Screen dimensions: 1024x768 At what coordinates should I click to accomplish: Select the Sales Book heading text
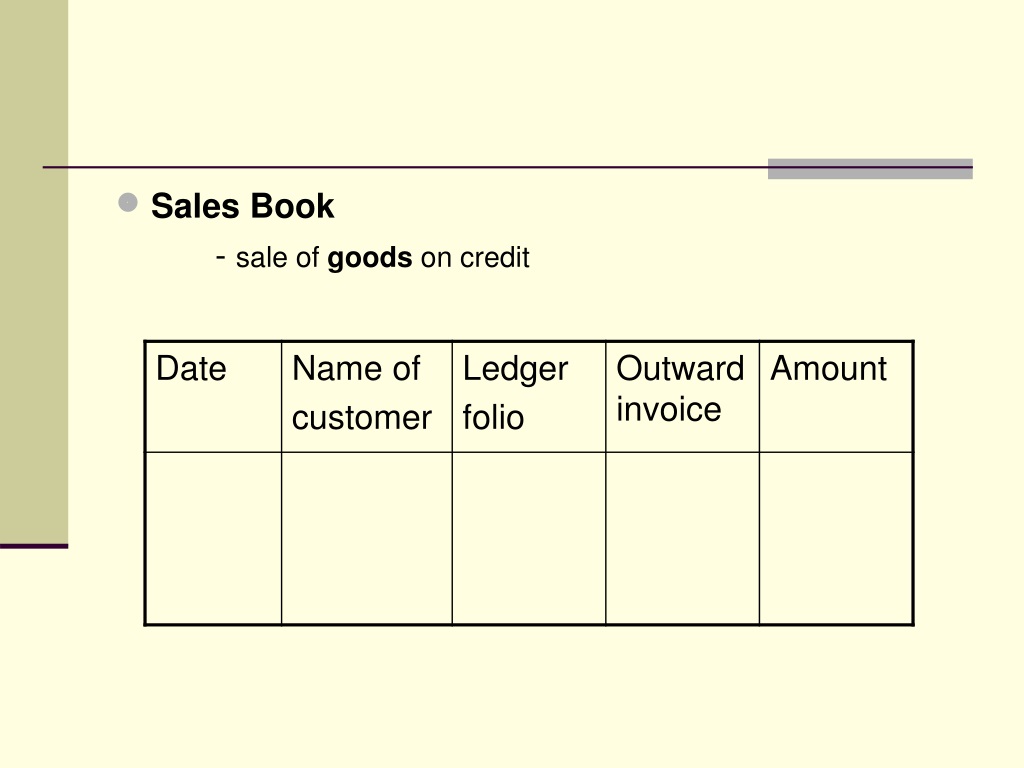point(242,206)
